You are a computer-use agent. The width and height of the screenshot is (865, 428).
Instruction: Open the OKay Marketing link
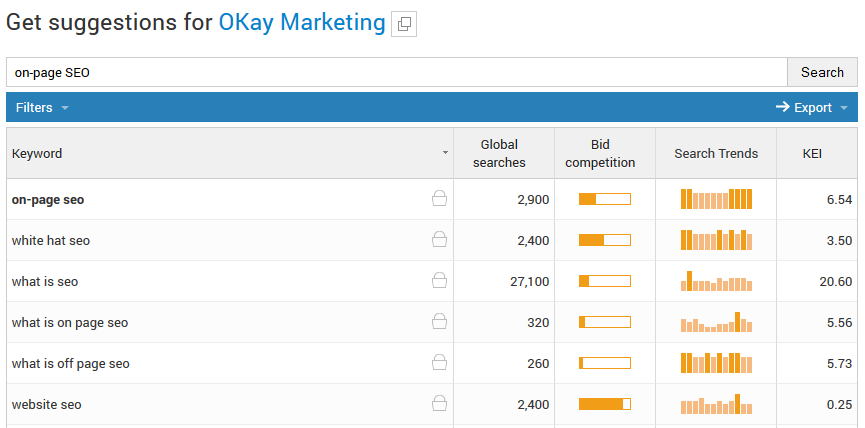point(302,23)
